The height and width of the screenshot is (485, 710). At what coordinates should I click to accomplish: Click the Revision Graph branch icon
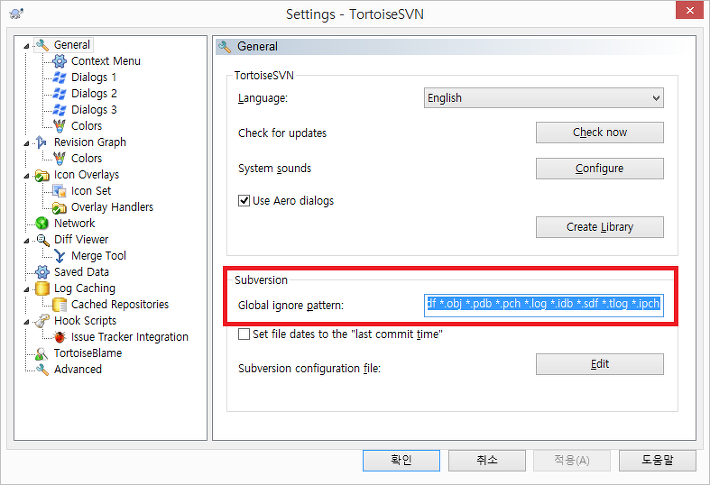pos(41,142)
